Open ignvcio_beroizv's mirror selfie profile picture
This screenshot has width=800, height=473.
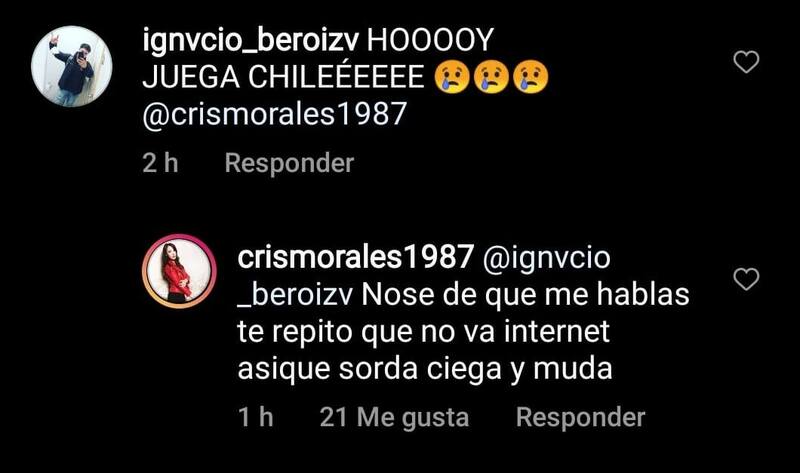71,66
